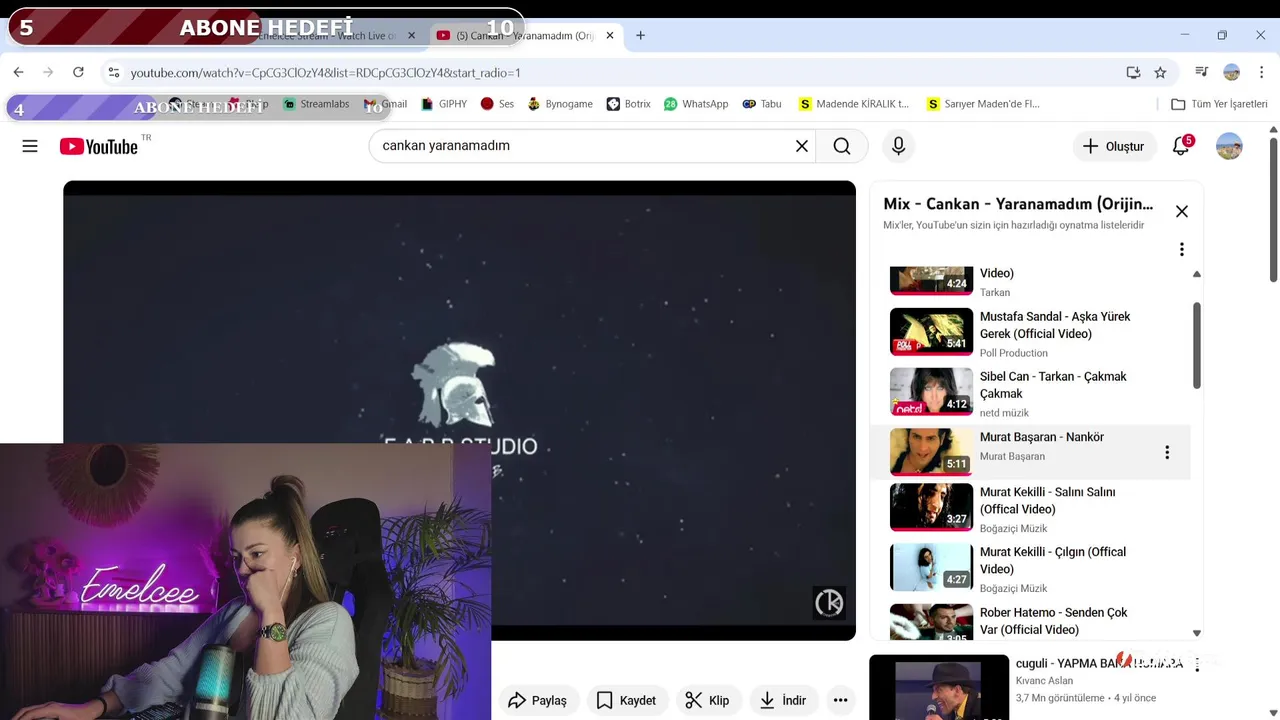Open the YouTube hamburger guide menu
Screen dimensions: 1280x720
click(30, 146)
